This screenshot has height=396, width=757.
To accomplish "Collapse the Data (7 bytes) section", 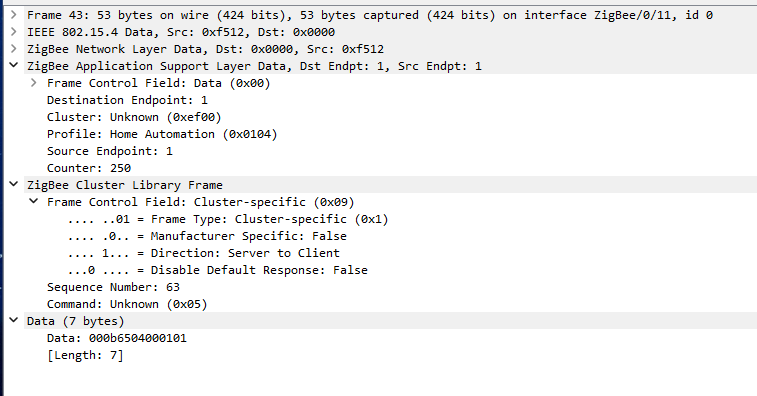I will pos(14,320).
